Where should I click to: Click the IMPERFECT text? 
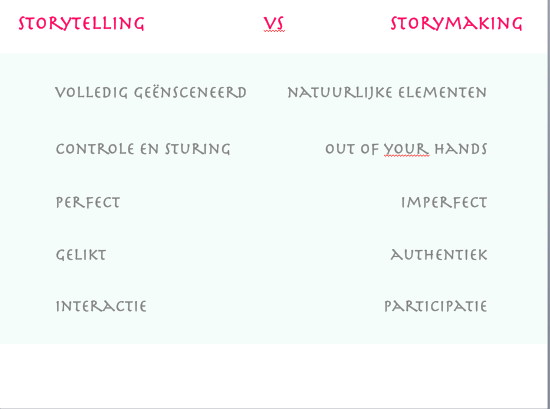click(444, 202)
